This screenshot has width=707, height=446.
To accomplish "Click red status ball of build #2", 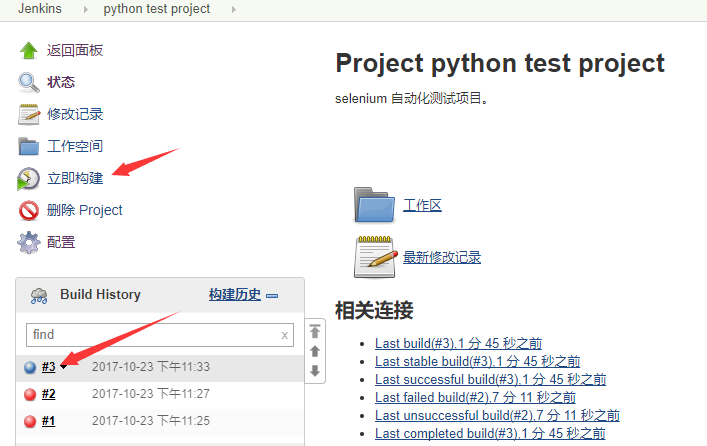I will coord(30,395).
